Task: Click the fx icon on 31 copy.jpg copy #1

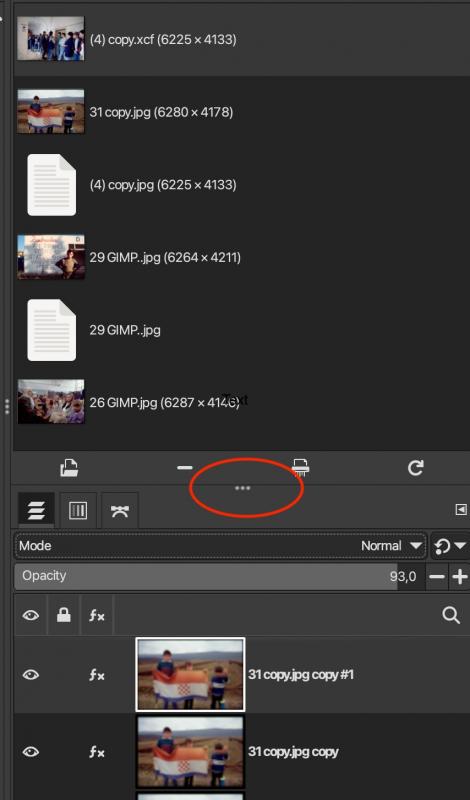Action: 96,675
